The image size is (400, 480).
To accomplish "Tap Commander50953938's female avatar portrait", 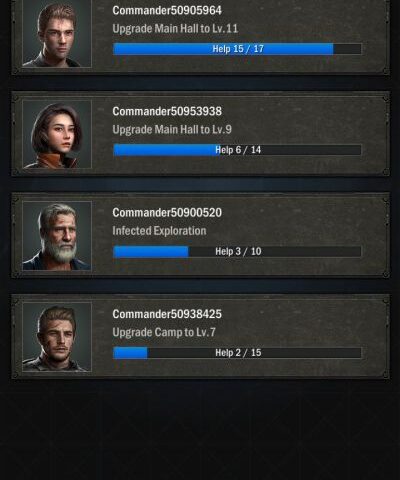I will tap(57, 134).
